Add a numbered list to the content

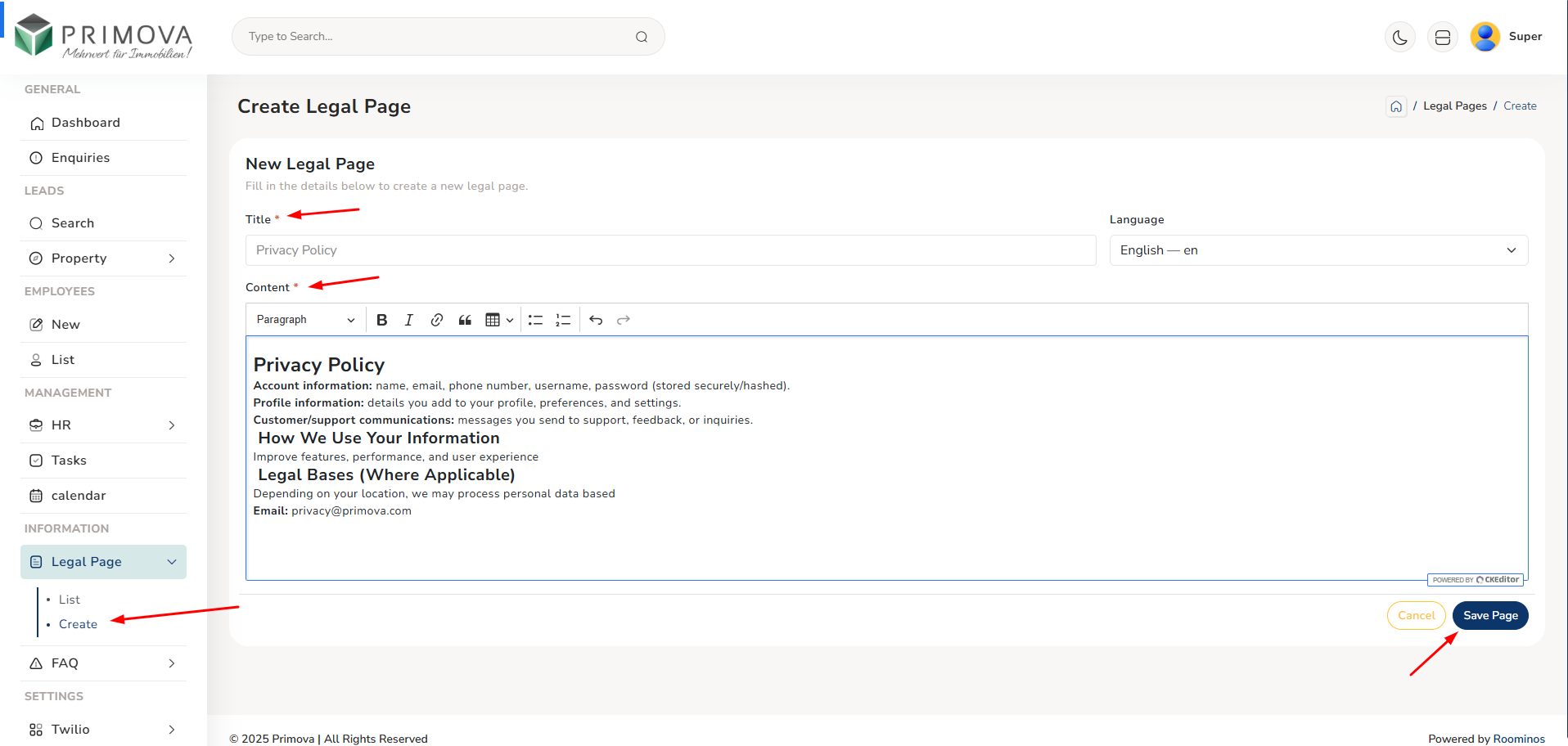click(x=563, y=320)
